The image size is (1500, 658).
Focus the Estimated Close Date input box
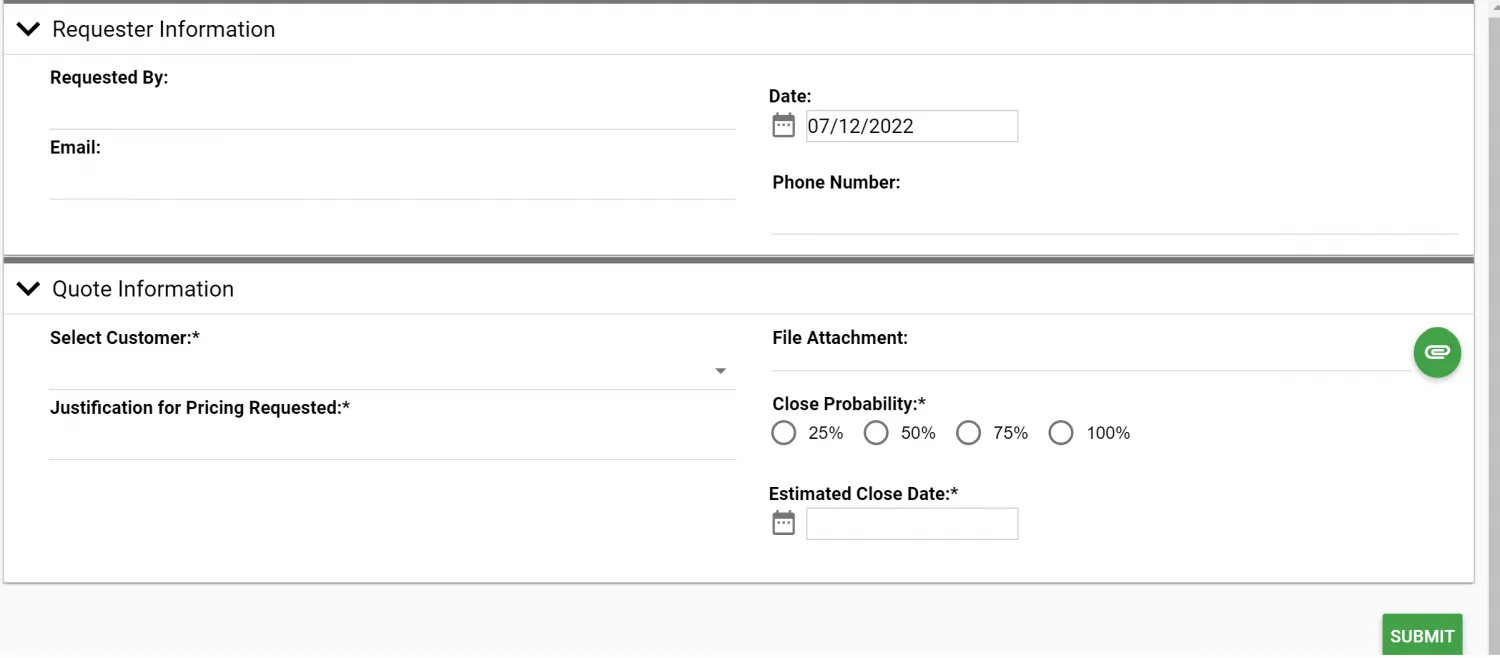[x=911, y=524]
